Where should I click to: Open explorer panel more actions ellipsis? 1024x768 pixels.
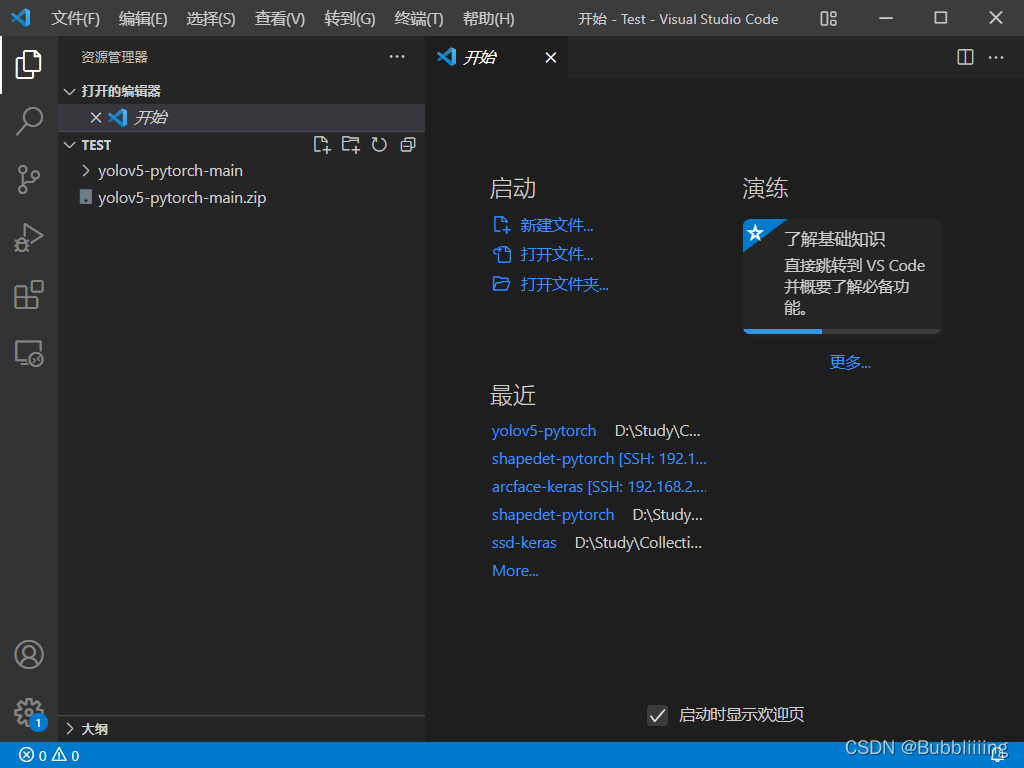pyautogui.click(x=397, y=57)
